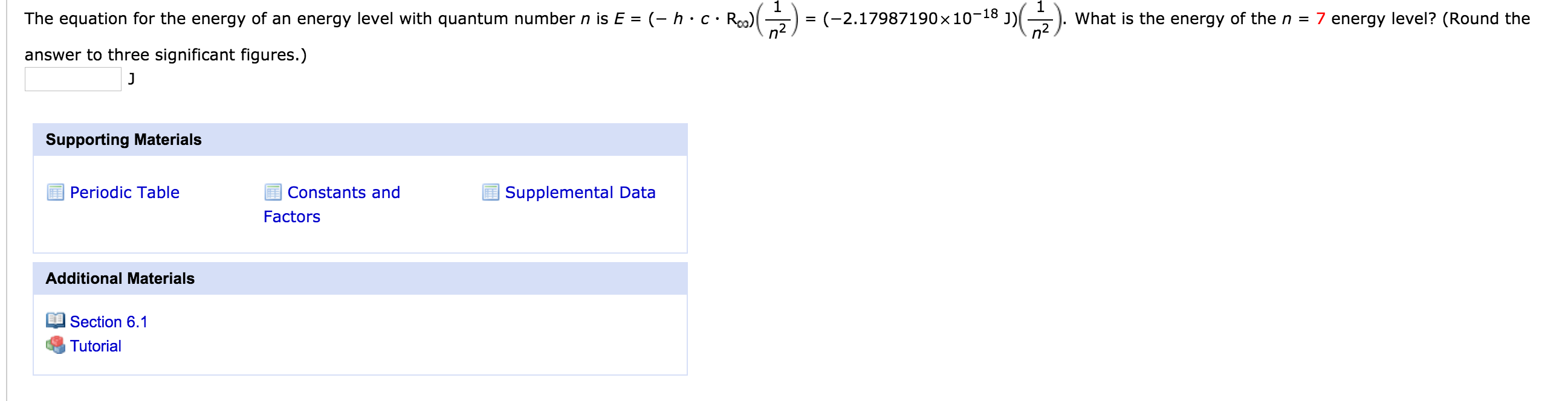This screenshot has height=401, width=1568.
Task: Focus the answer input box in joules
Action: coord(73,79)
